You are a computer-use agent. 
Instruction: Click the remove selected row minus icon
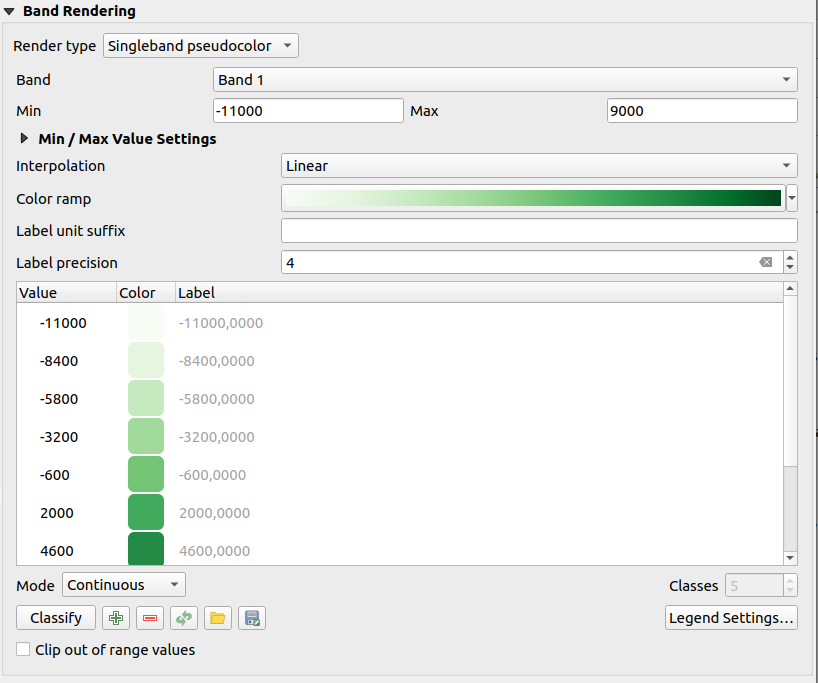click(x=150, y=618)
